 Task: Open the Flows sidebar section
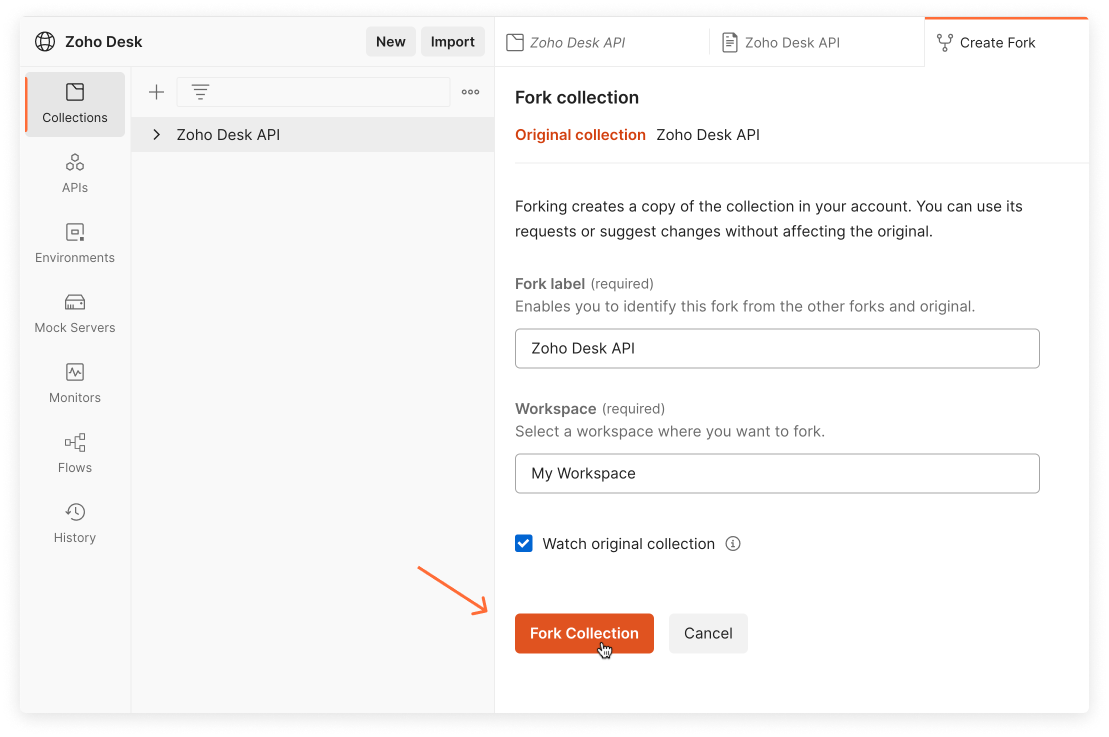pyautogui.click(x=75, y=453)
